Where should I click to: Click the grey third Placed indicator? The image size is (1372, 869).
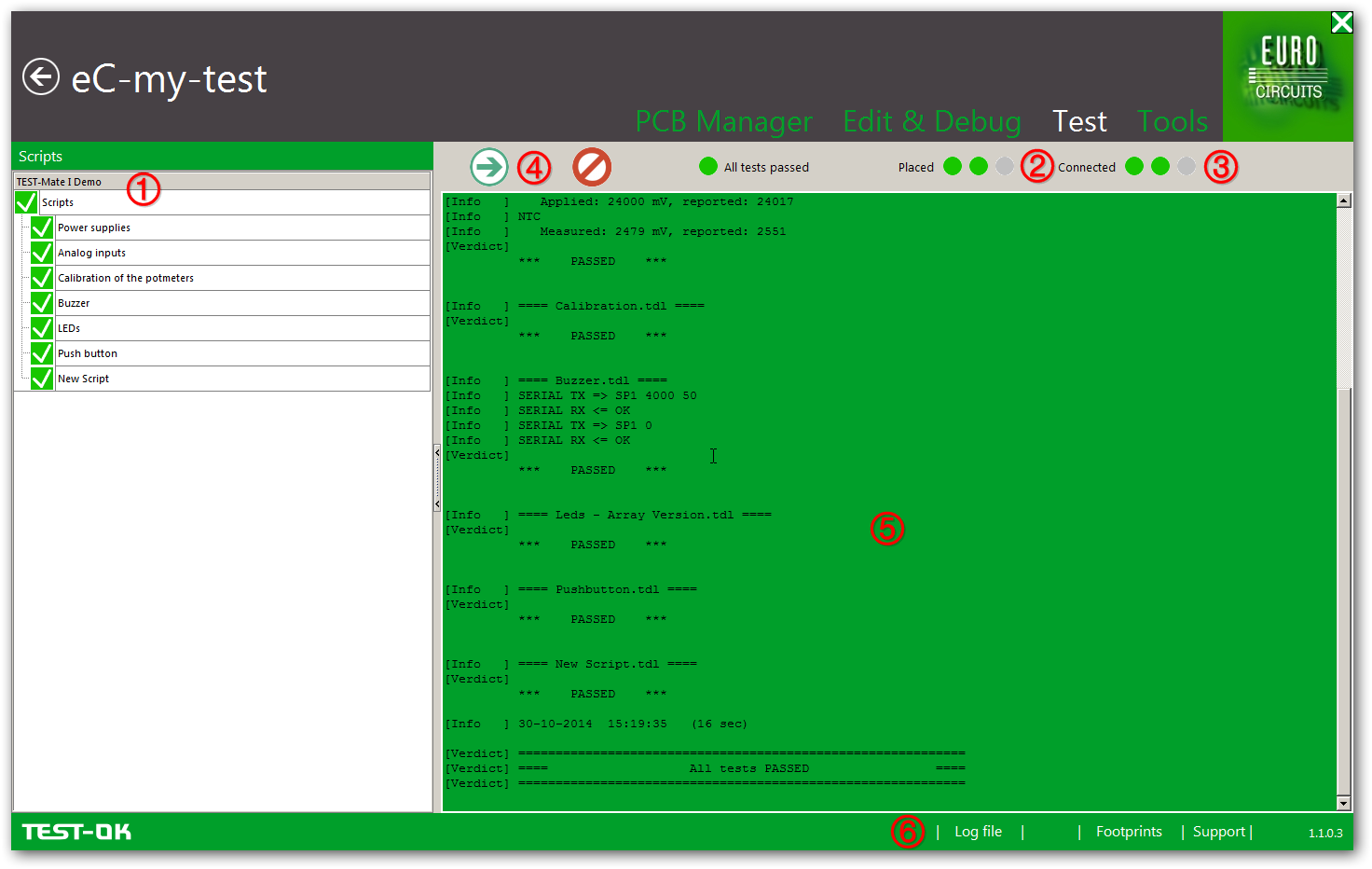tap(1005, 166)
